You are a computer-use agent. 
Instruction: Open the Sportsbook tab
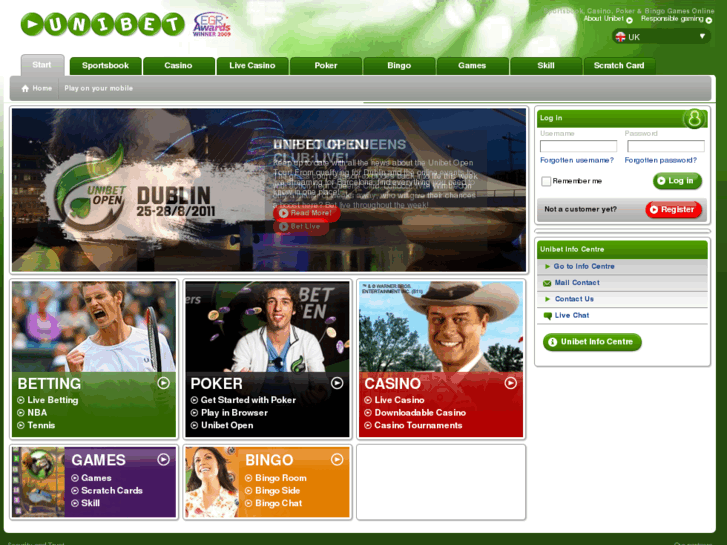point(105,66)
